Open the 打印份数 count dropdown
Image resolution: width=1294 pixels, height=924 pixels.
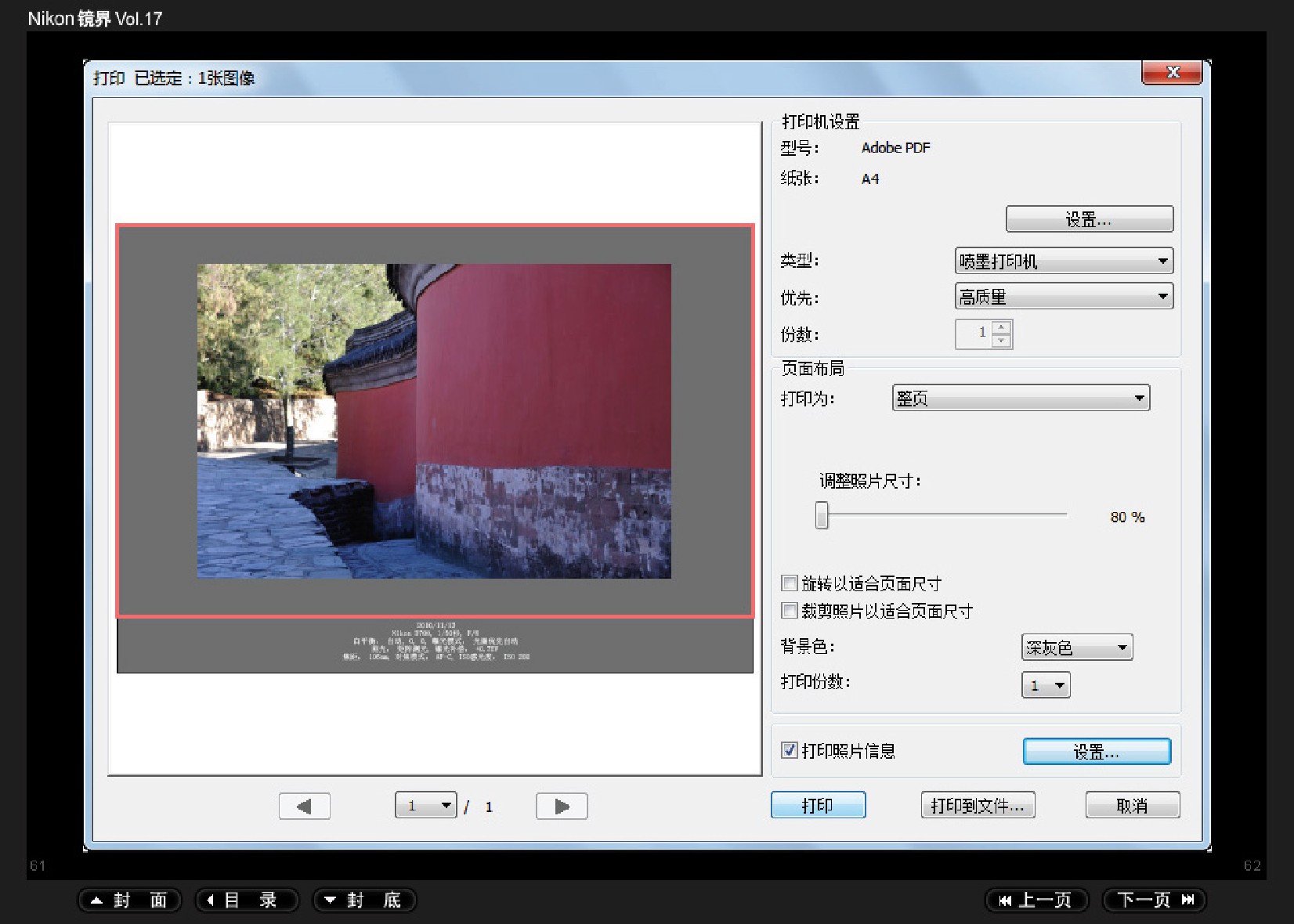tap(1046, 685)
